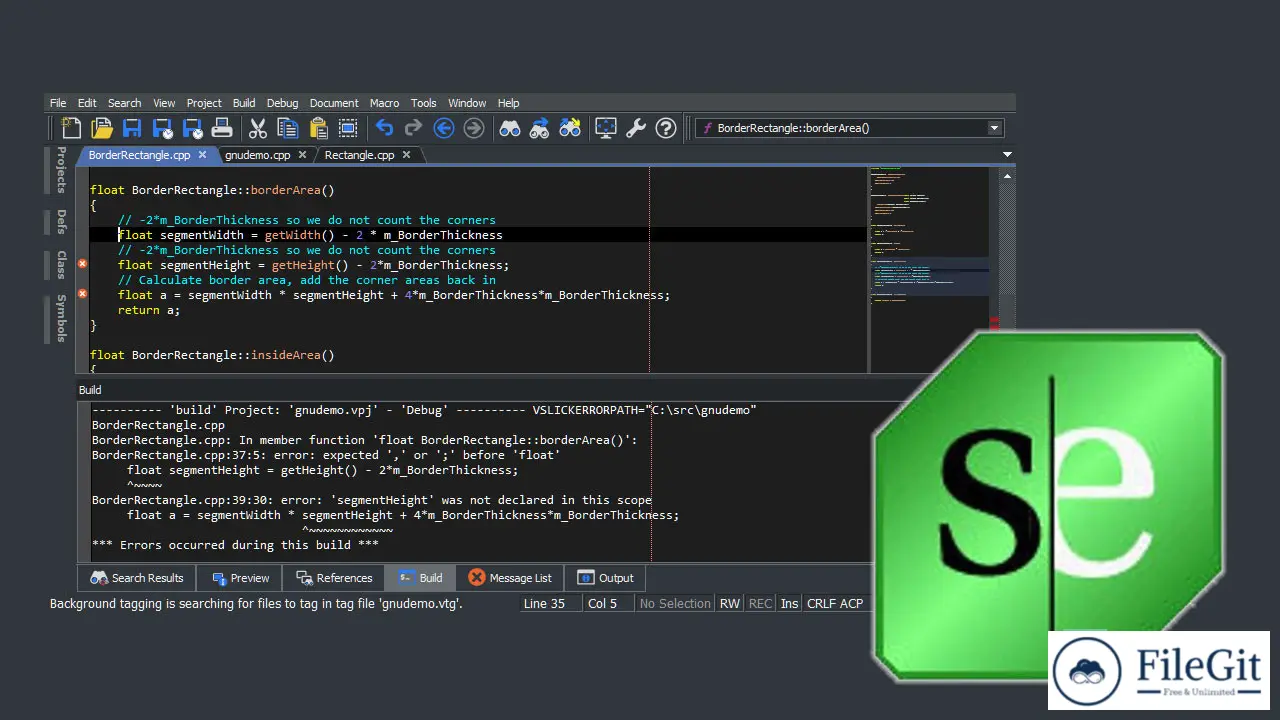
Task: Click the Save All toolbar icon
Action: tap(192, 128)
